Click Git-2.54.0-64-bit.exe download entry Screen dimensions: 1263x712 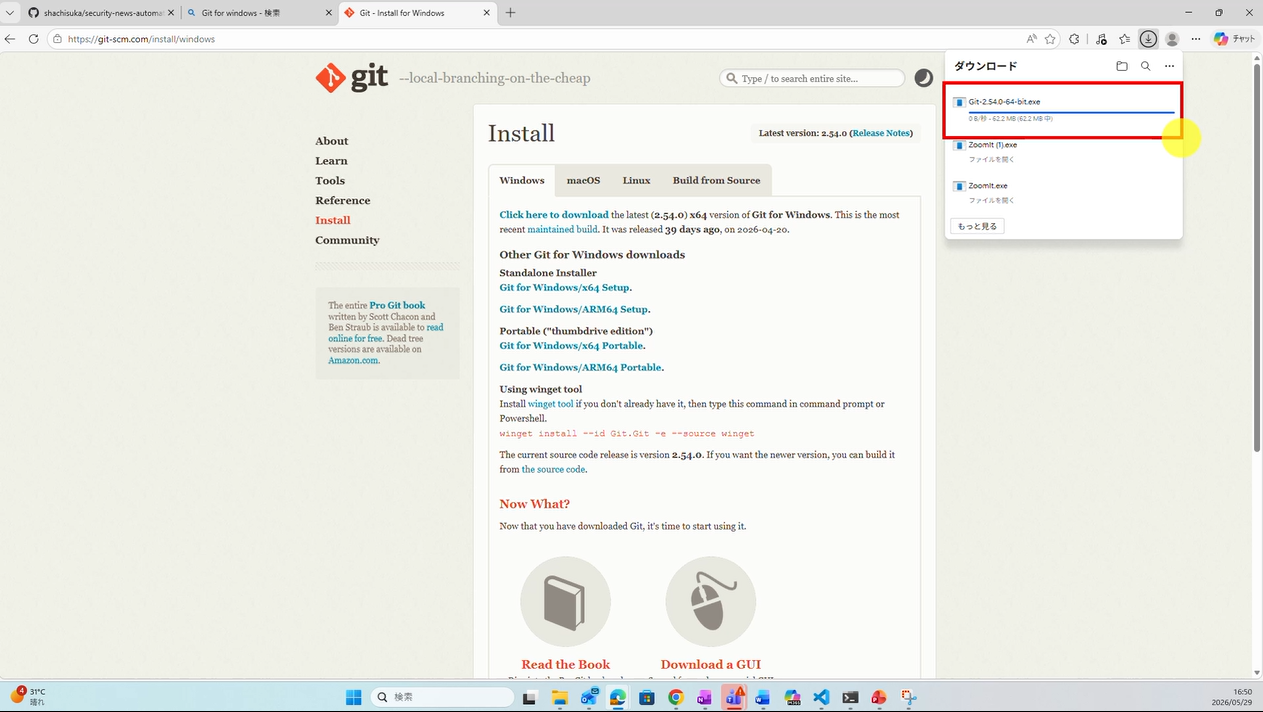1004,102
